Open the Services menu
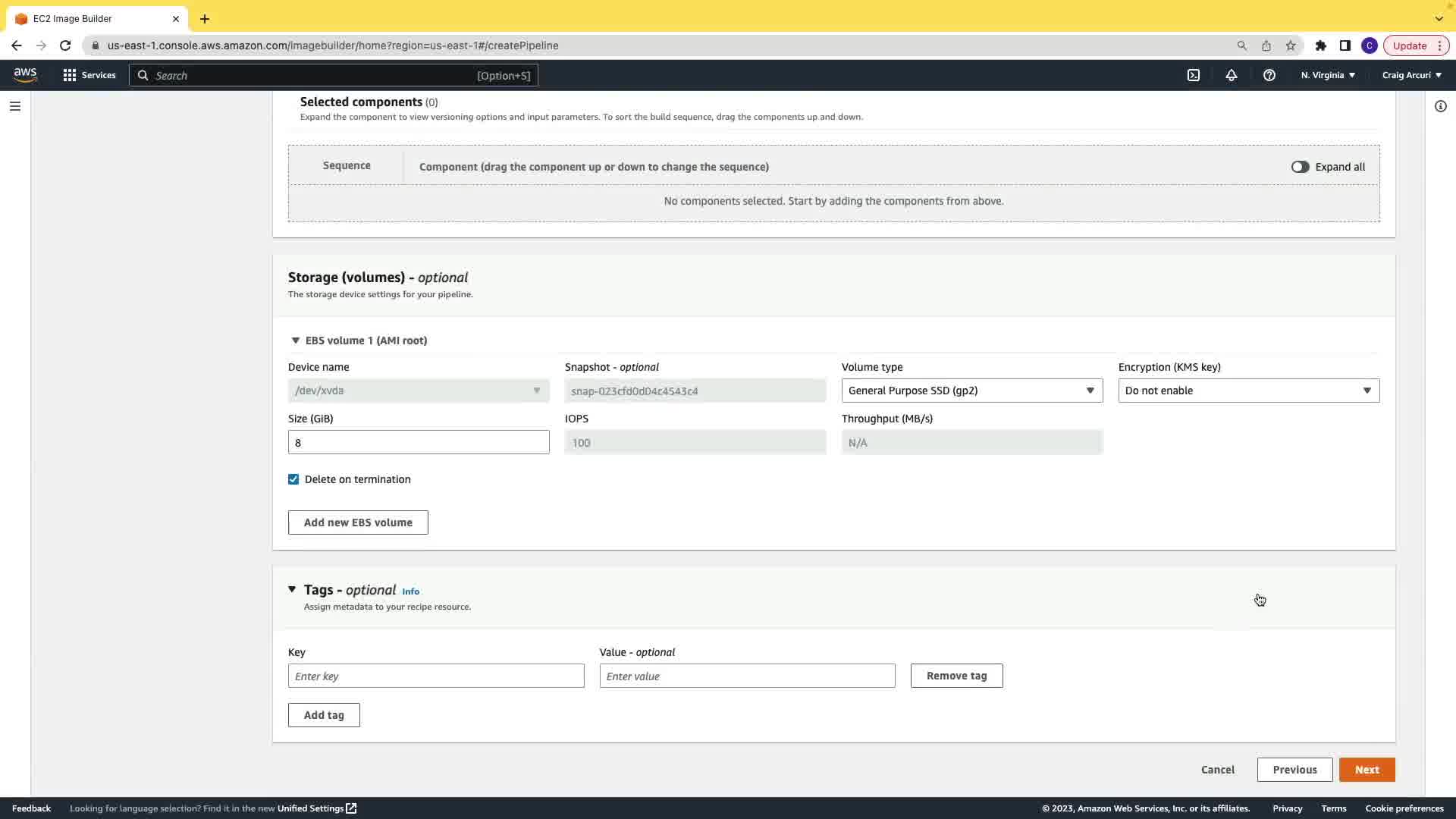The image size is (1456, 819). tap(89, 75)
